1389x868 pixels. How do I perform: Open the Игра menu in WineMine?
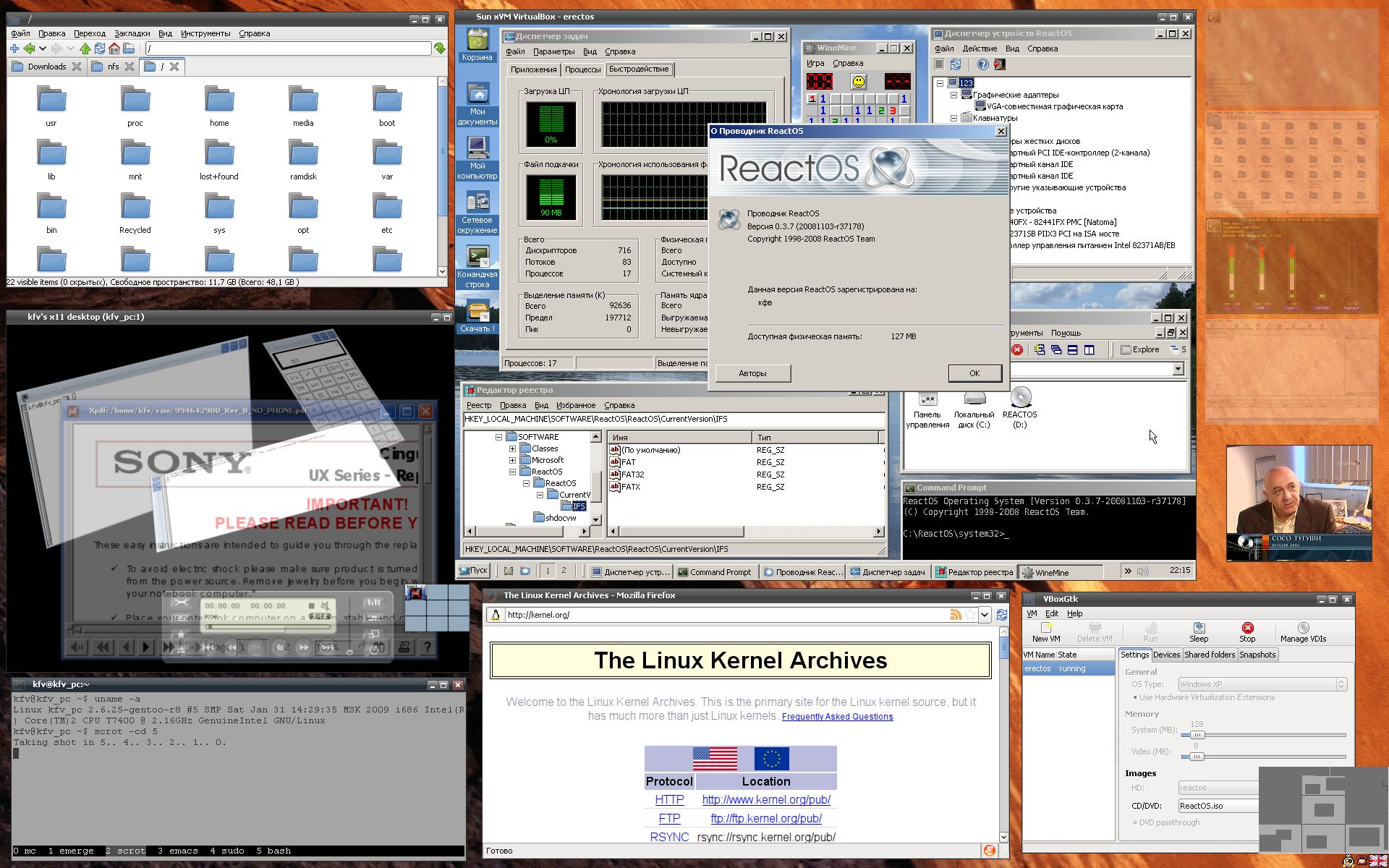[815, 63]
